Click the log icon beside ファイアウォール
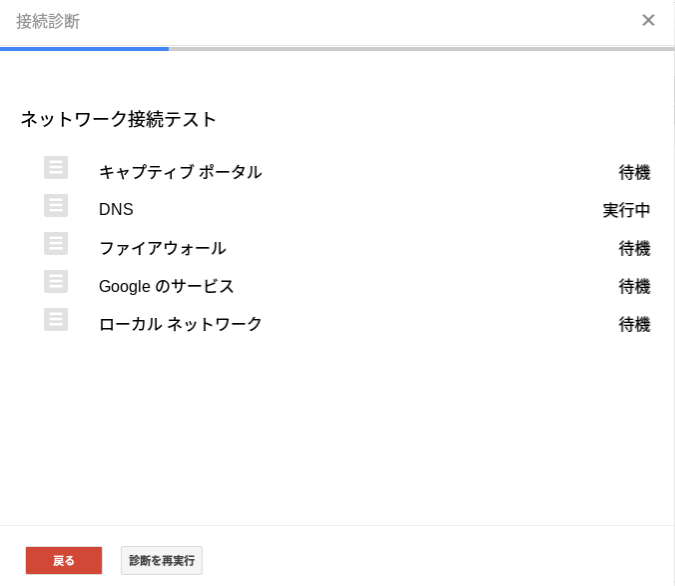Screen dimensions: 675x586 [x=56, y=243]
